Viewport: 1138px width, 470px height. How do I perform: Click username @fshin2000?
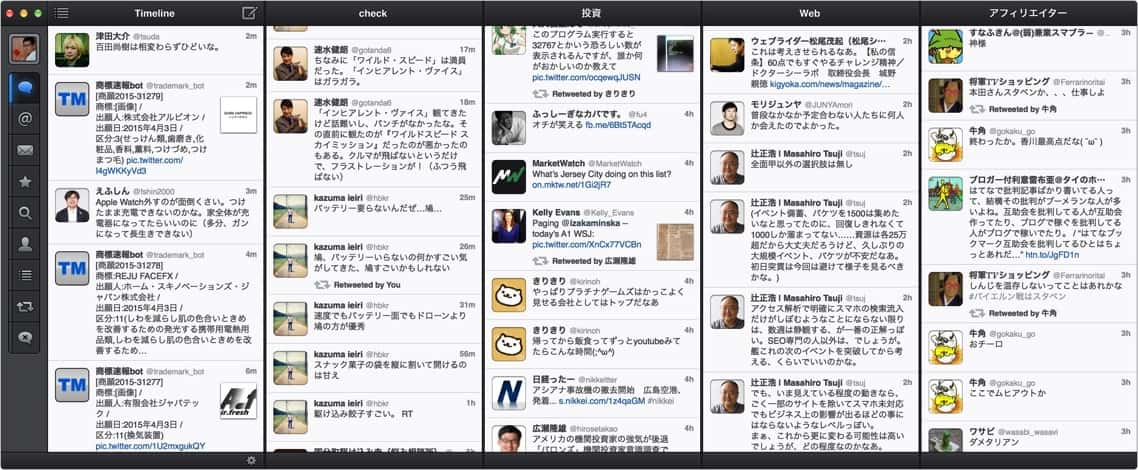coord(154,191)
